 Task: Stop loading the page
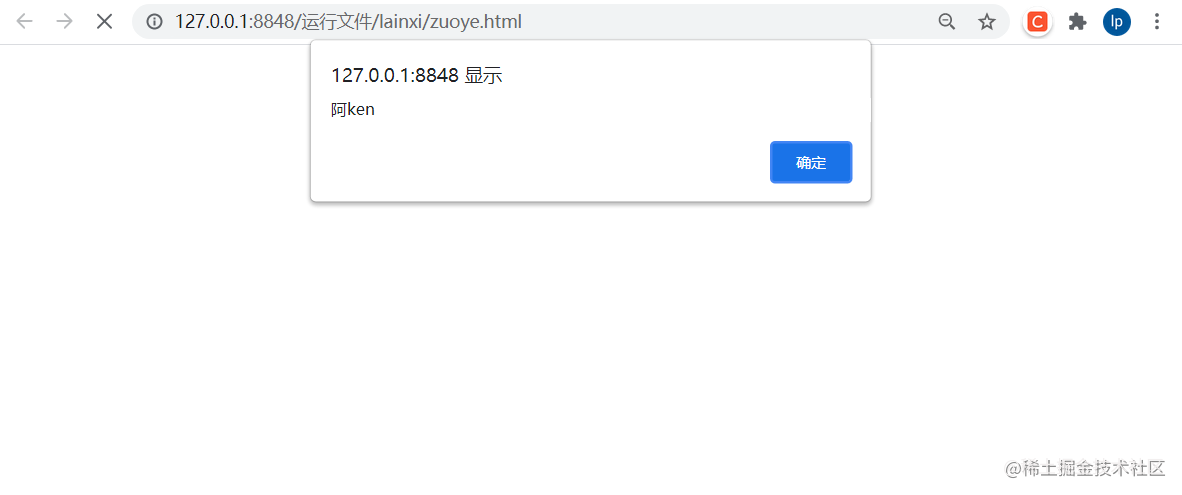click(105, 22)
